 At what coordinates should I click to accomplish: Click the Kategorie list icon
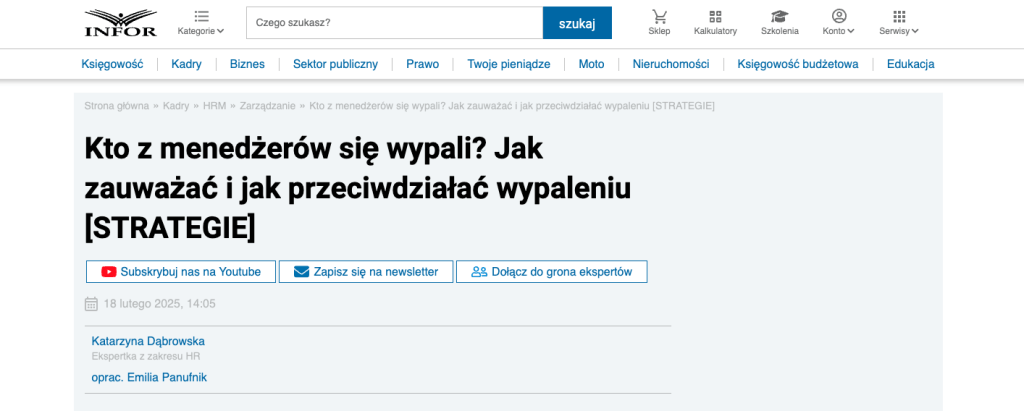pos(201,16)
